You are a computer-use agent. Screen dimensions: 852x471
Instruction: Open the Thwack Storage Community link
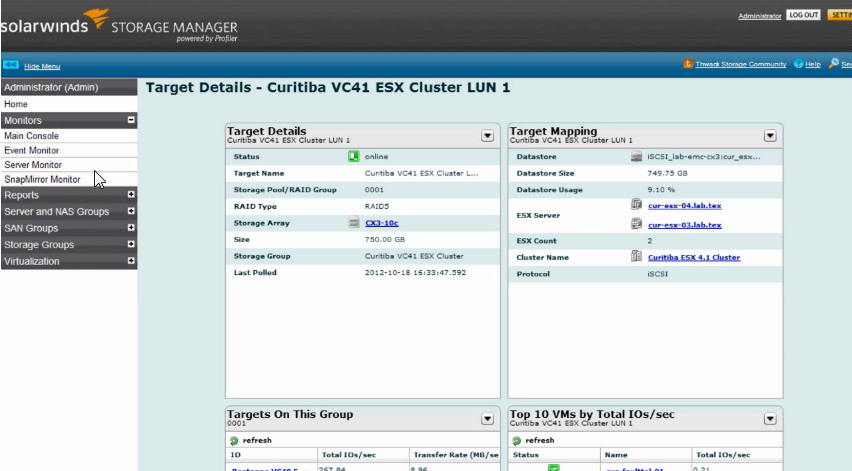(741, 64)
